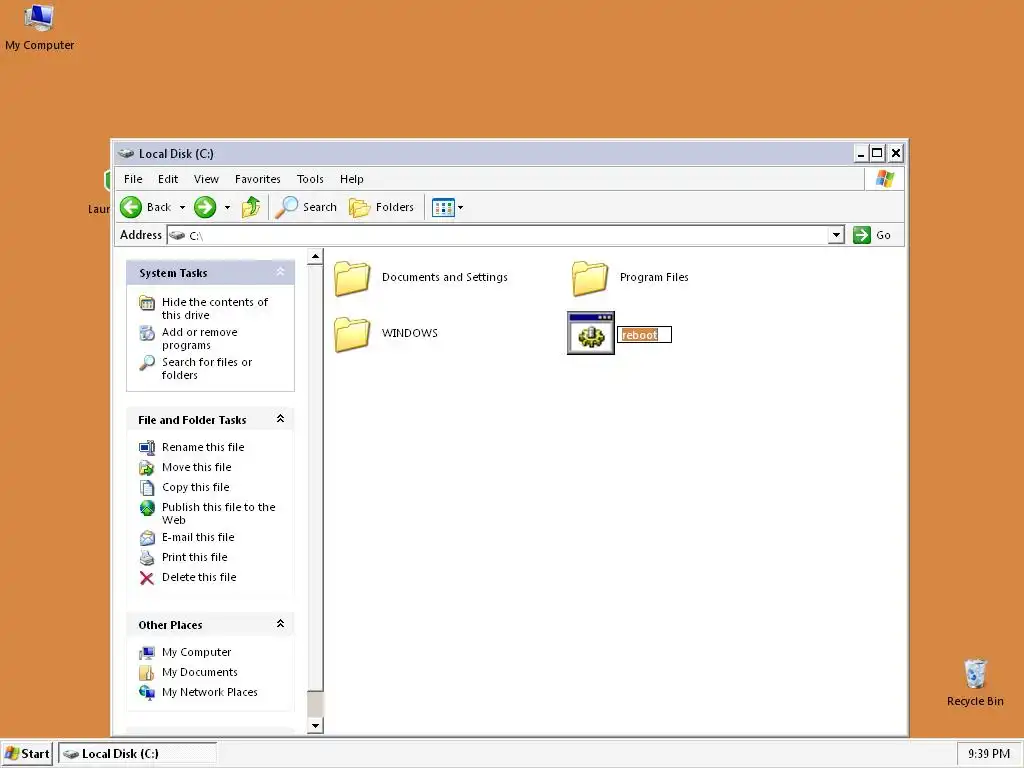Open the View menu
The height and width of the screenshot is (768, 1024).
pos(206,179)
